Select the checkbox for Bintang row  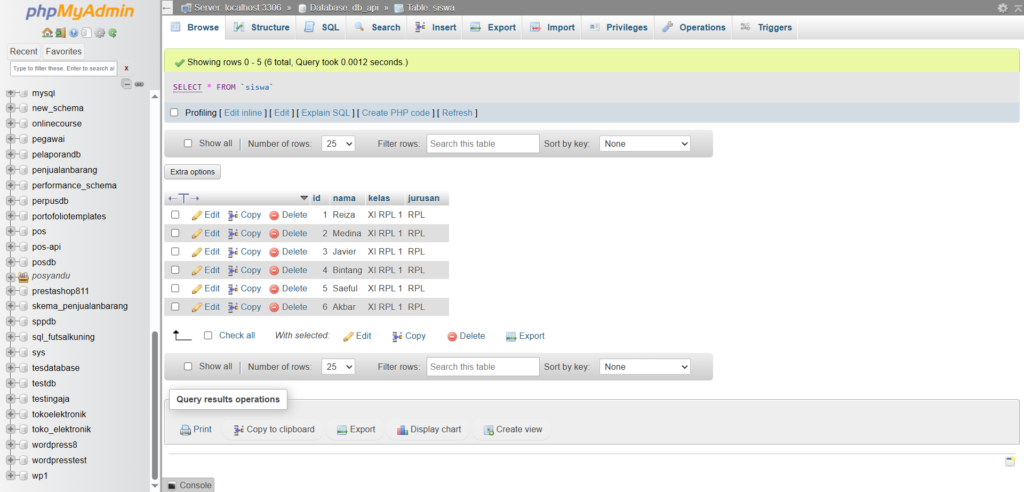175,270
